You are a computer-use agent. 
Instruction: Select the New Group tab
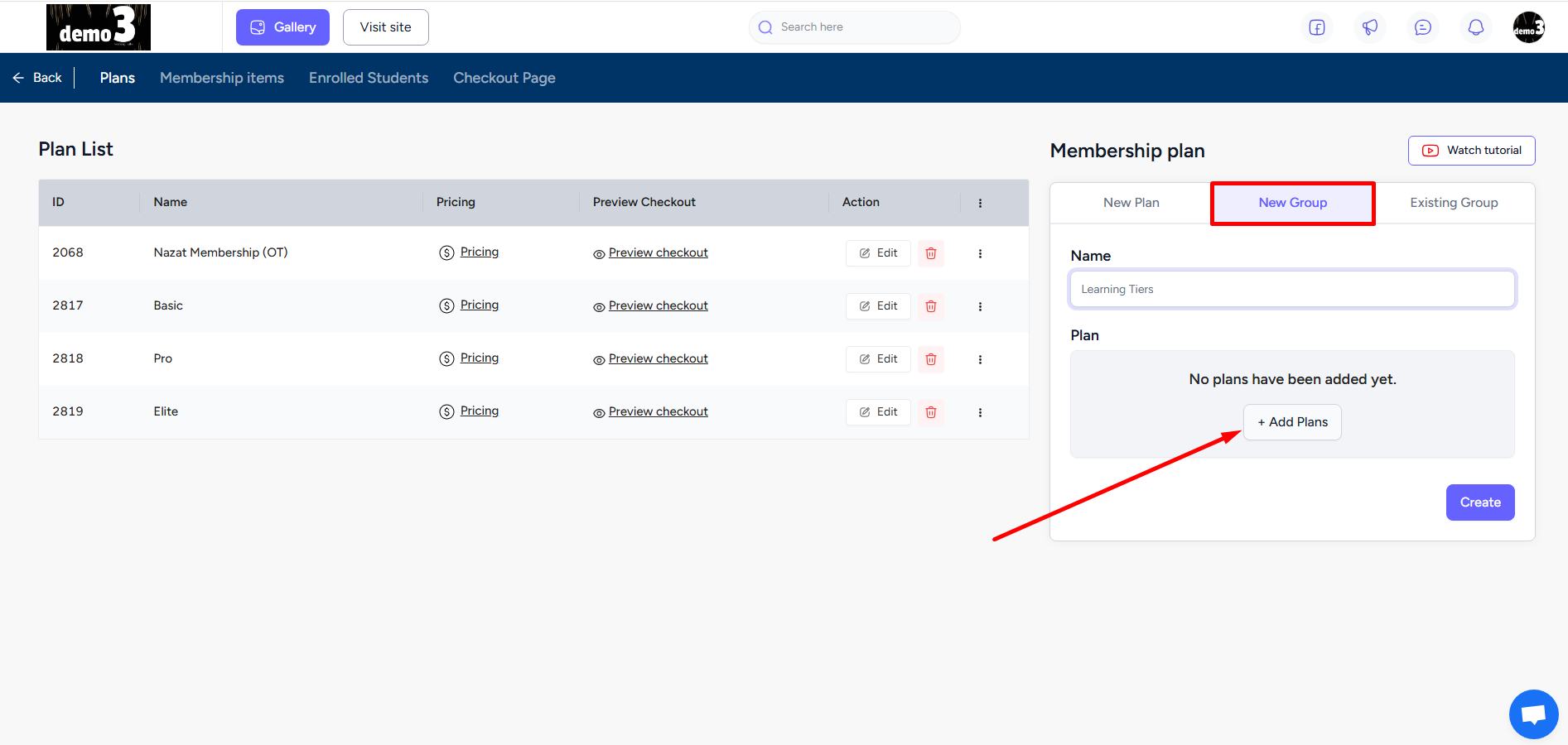(x=1293, y=203)
